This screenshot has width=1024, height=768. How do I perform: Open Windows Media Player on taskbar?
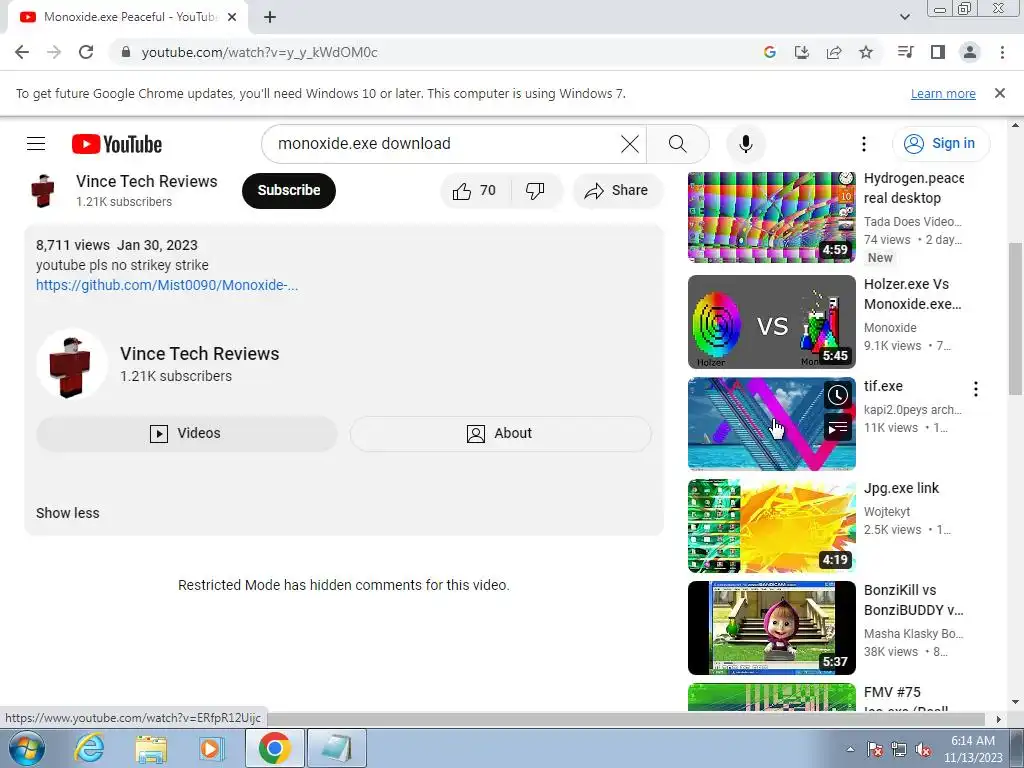(x=212, y=748)
